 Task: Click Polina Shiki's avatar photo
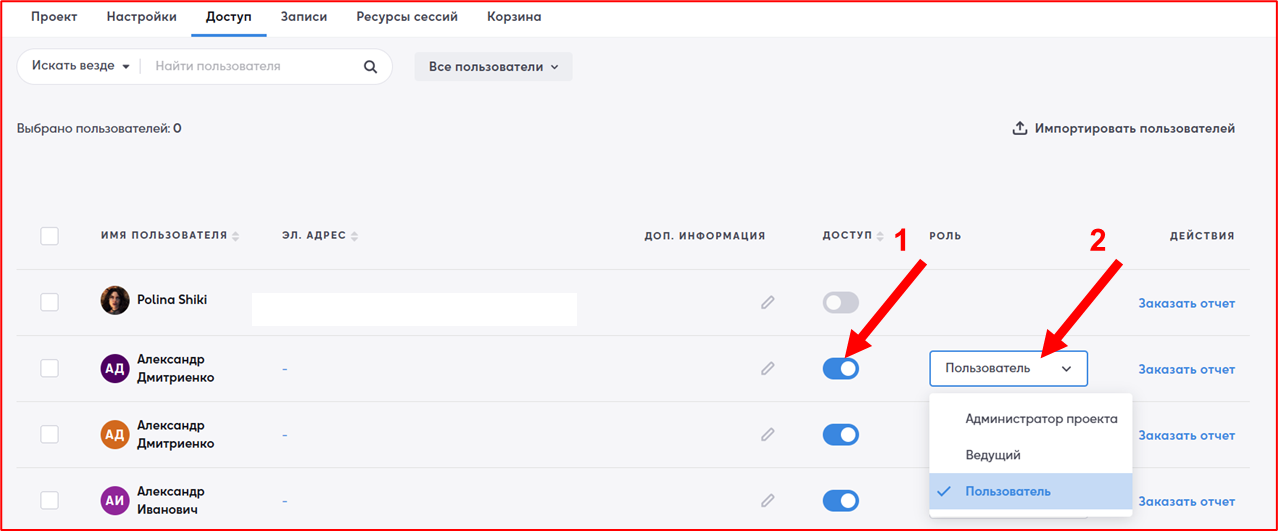tap(115, 301)
